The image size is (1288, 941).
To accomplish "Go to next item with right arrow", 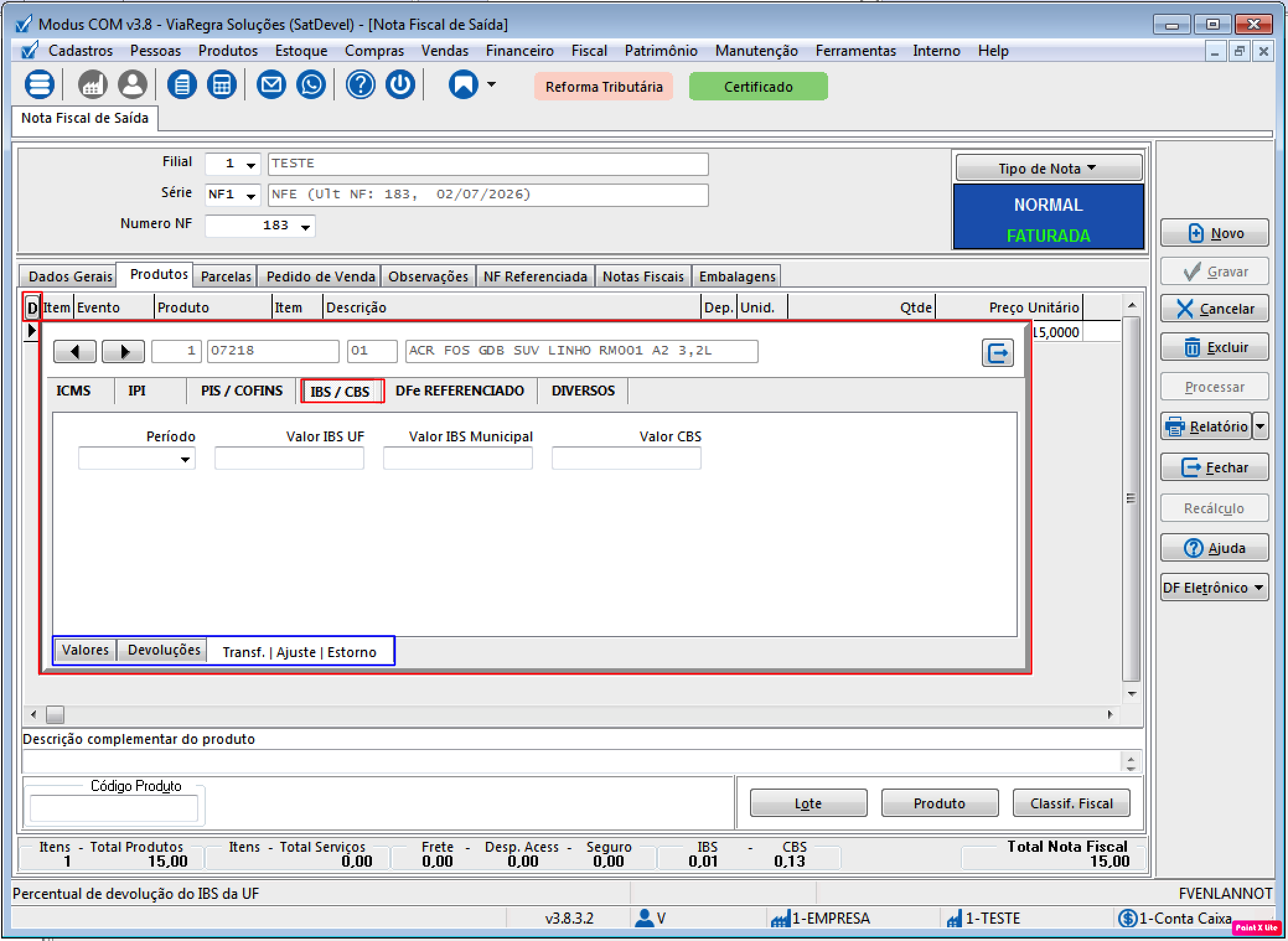I will (x=123, y=351).
